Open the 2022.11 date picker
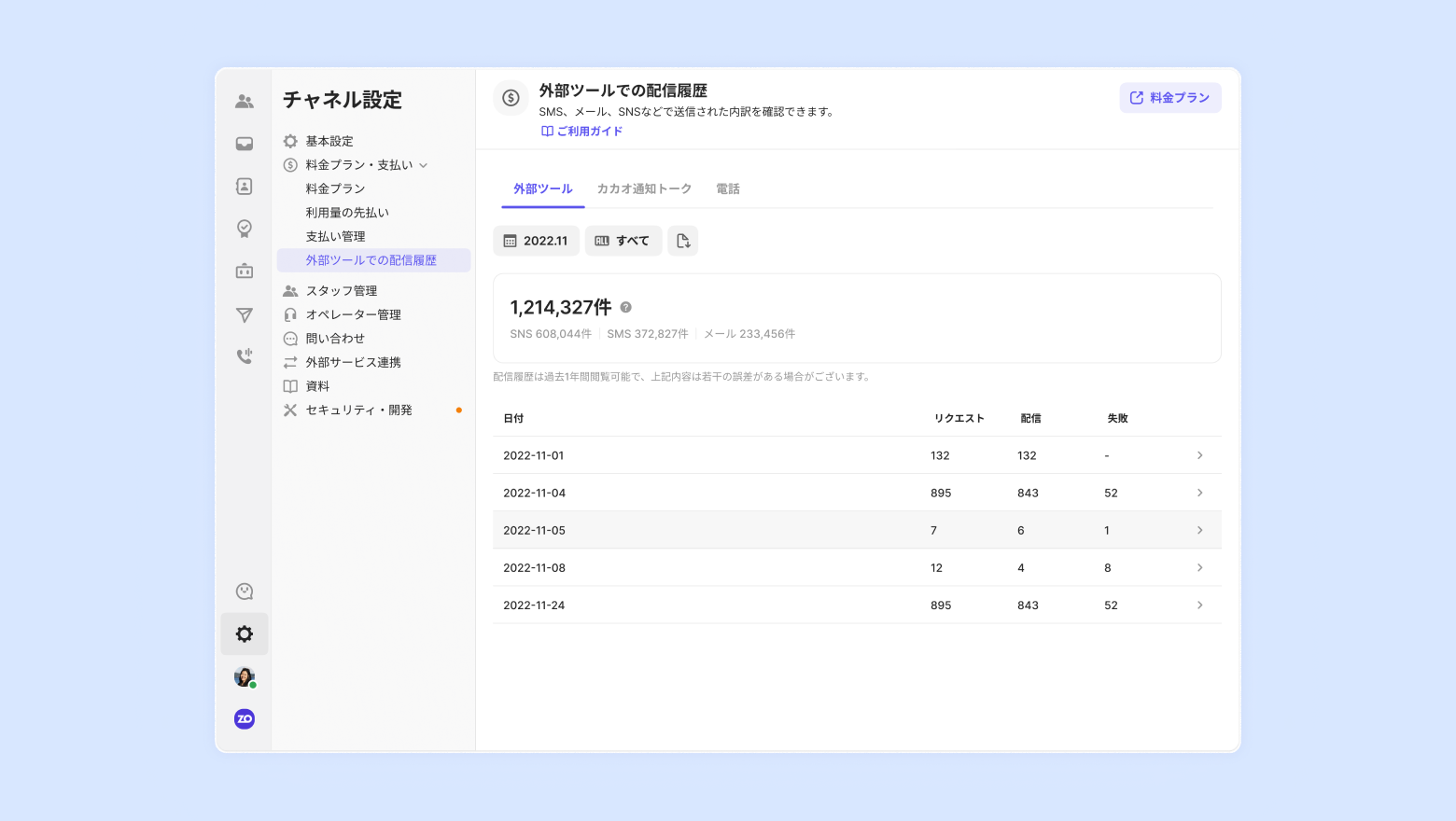Image resolution: width=1456 pixels, height=821 pixels. [x=536, y=241]
